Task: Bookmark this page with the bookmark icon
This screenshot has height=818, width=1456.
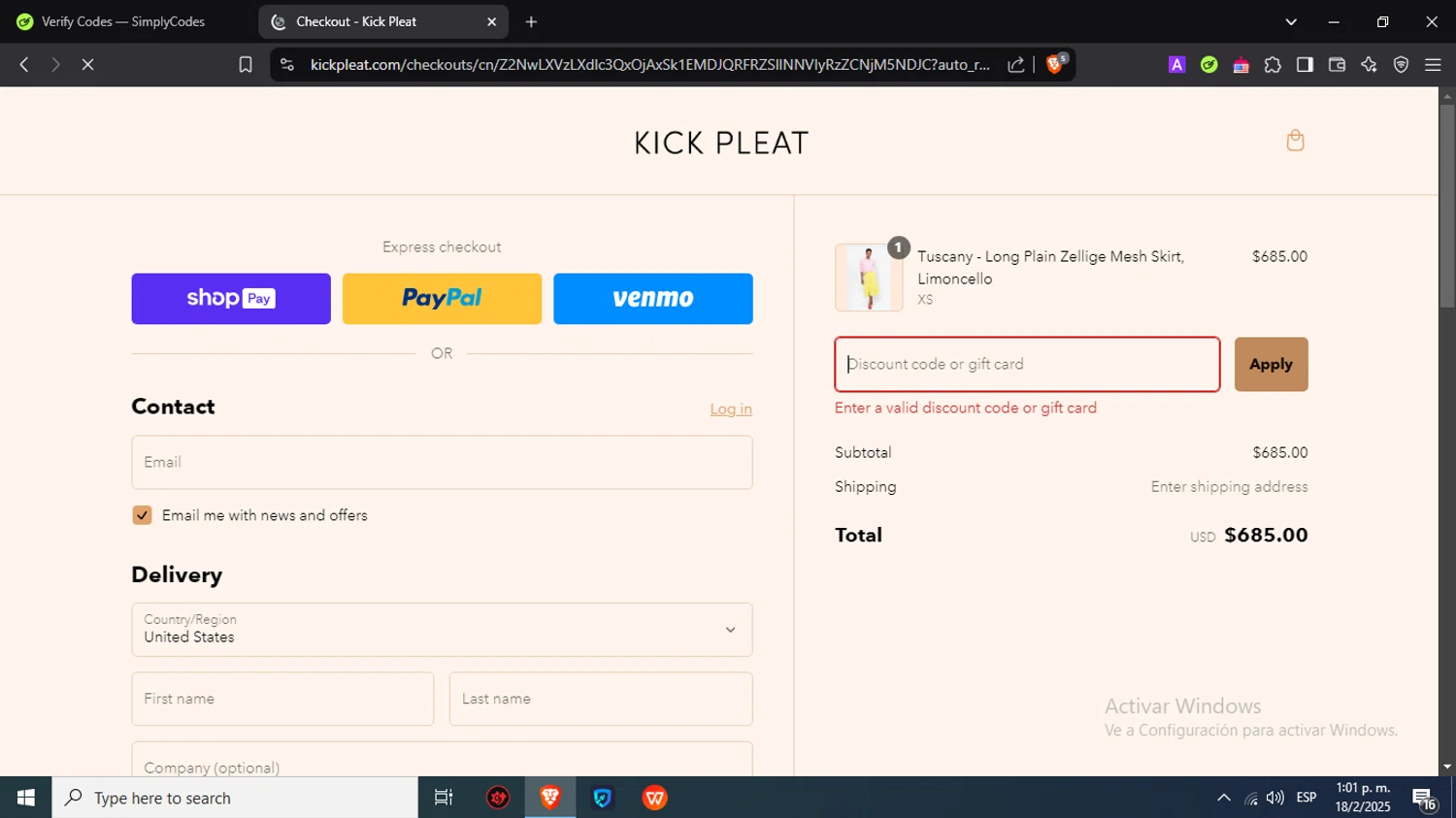Action: click(246, 65)
